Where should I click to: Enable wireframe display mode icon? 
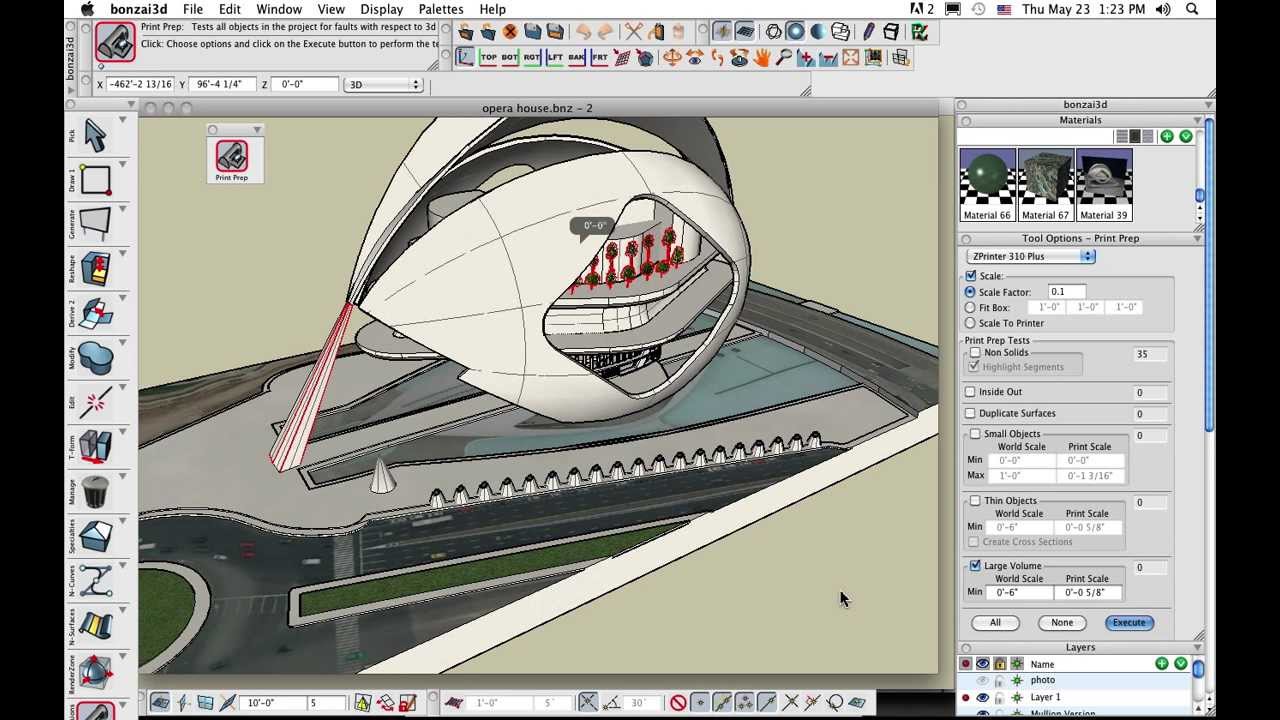click(773, 32)
